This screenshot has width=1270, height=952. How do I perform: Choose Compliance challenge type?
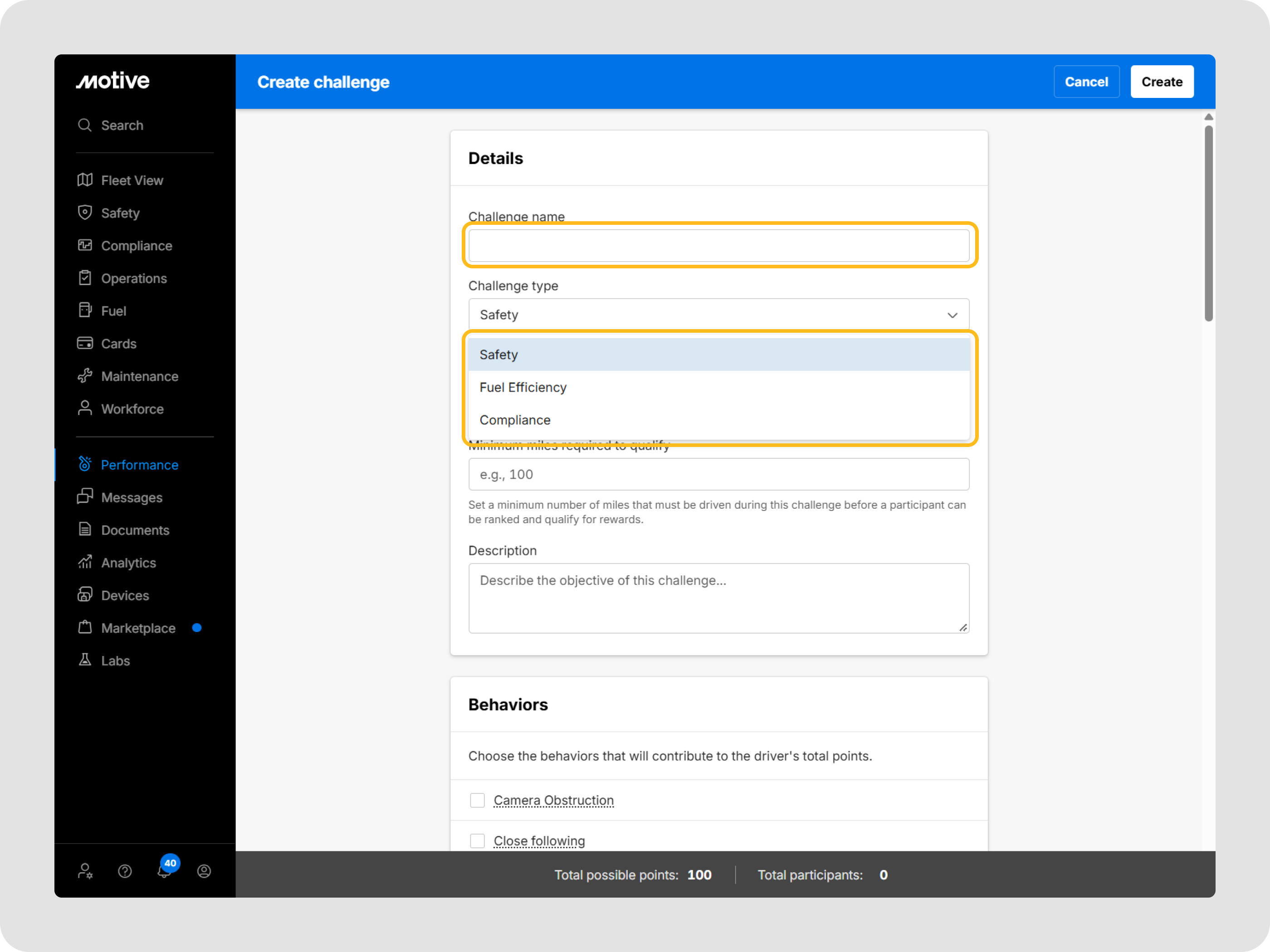point(719,420)
